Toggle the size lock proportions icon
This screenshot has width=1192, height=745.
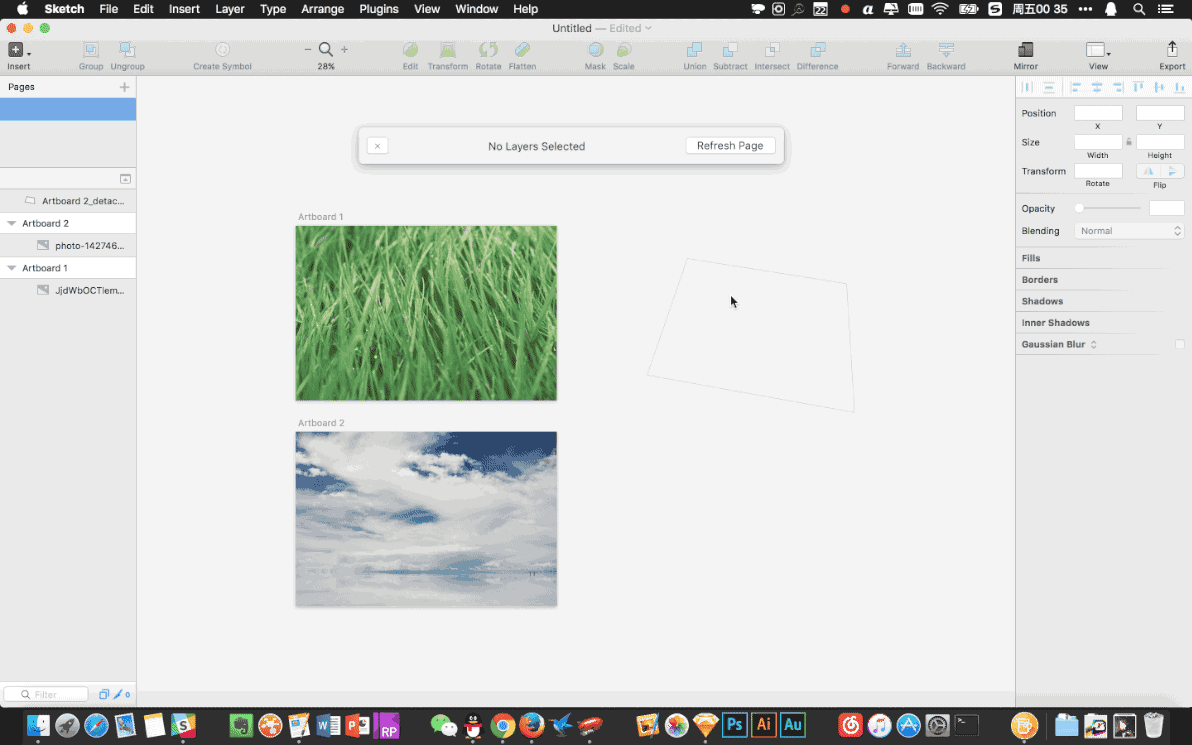click(x=1129, y=142)
